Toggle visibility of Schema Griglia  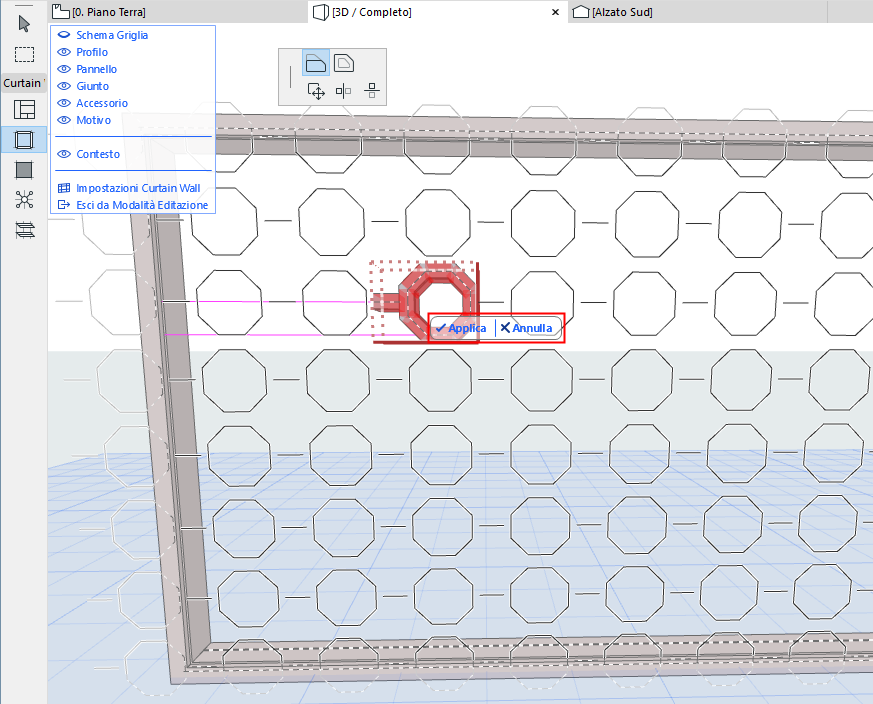(62, 34)
